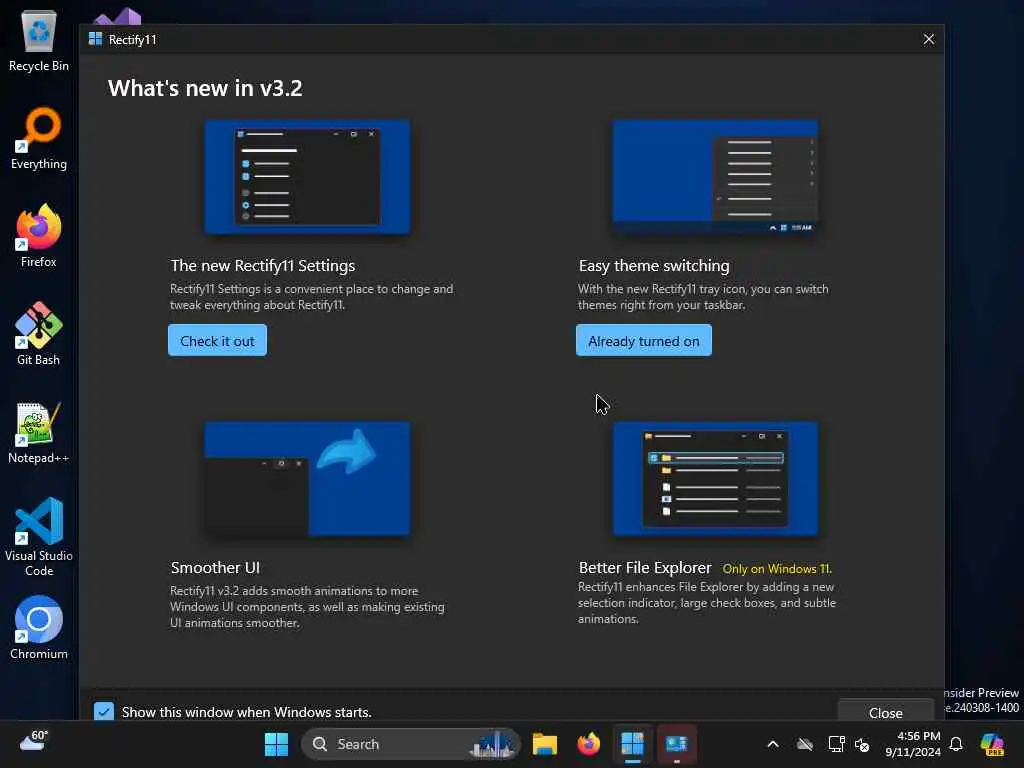This screenshot has height=768, width=1024.
Task: Open the weather widget showing 60°
Action: 34,741
